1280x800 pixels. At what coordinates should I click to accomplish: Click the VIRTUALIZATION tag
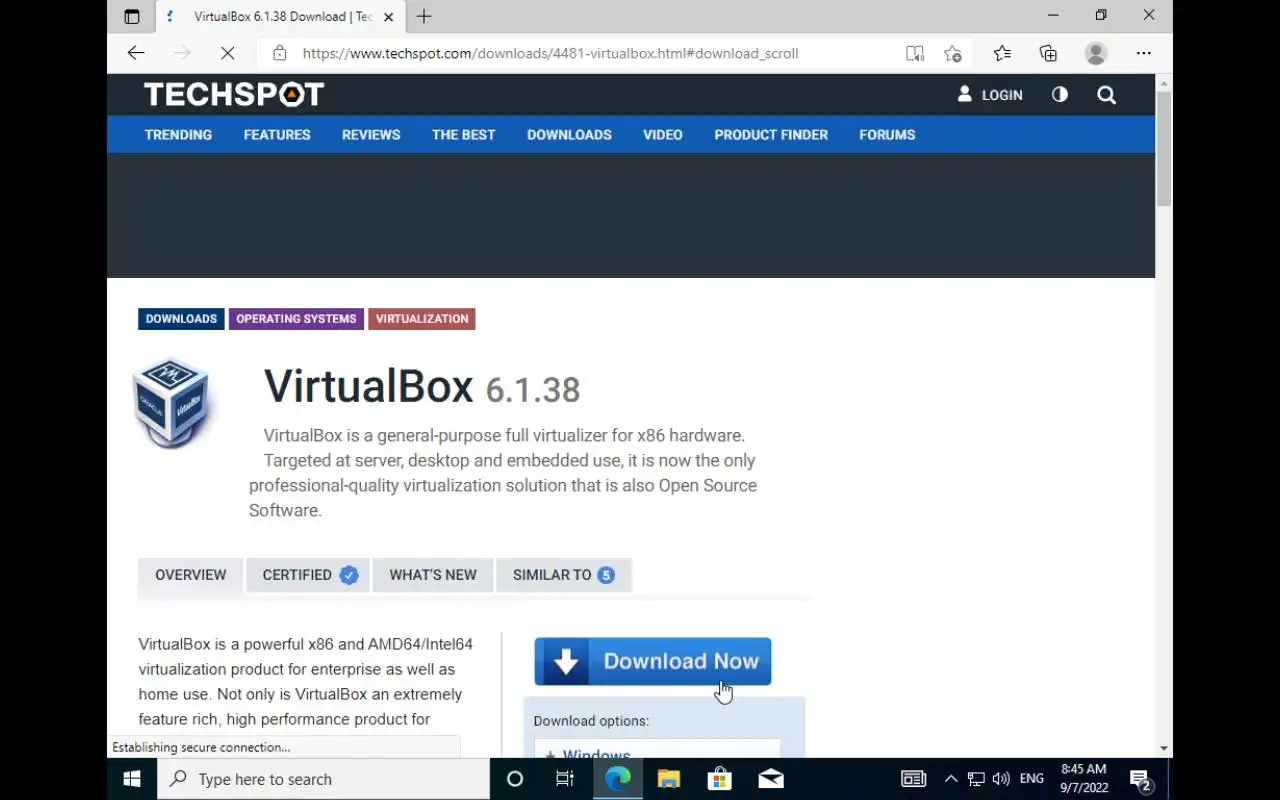click(x=422, y=319)
